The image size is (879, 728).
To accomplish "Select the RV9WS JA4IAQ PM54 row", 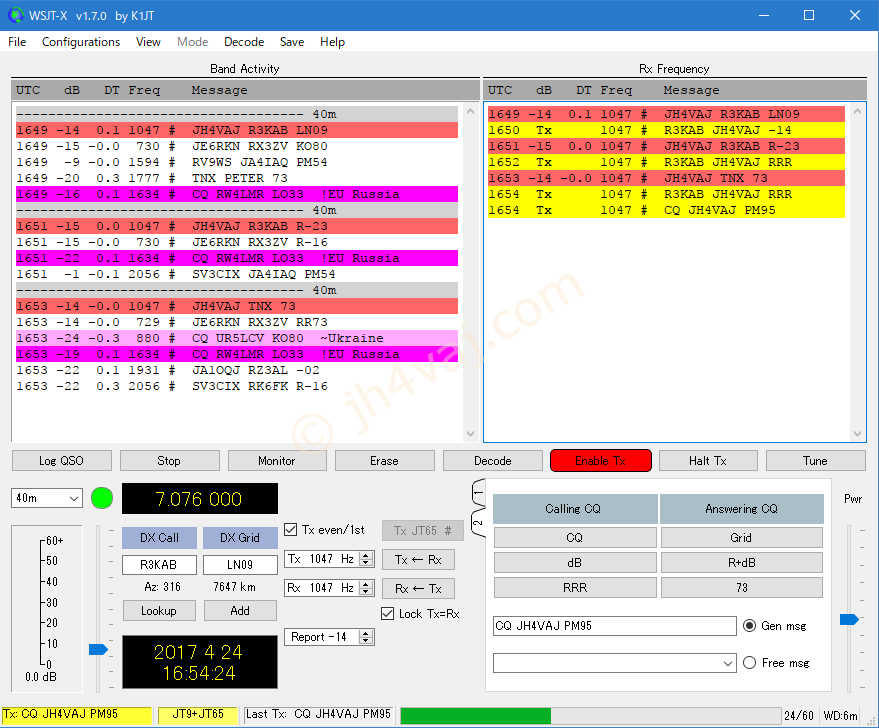I will (237, 163).
